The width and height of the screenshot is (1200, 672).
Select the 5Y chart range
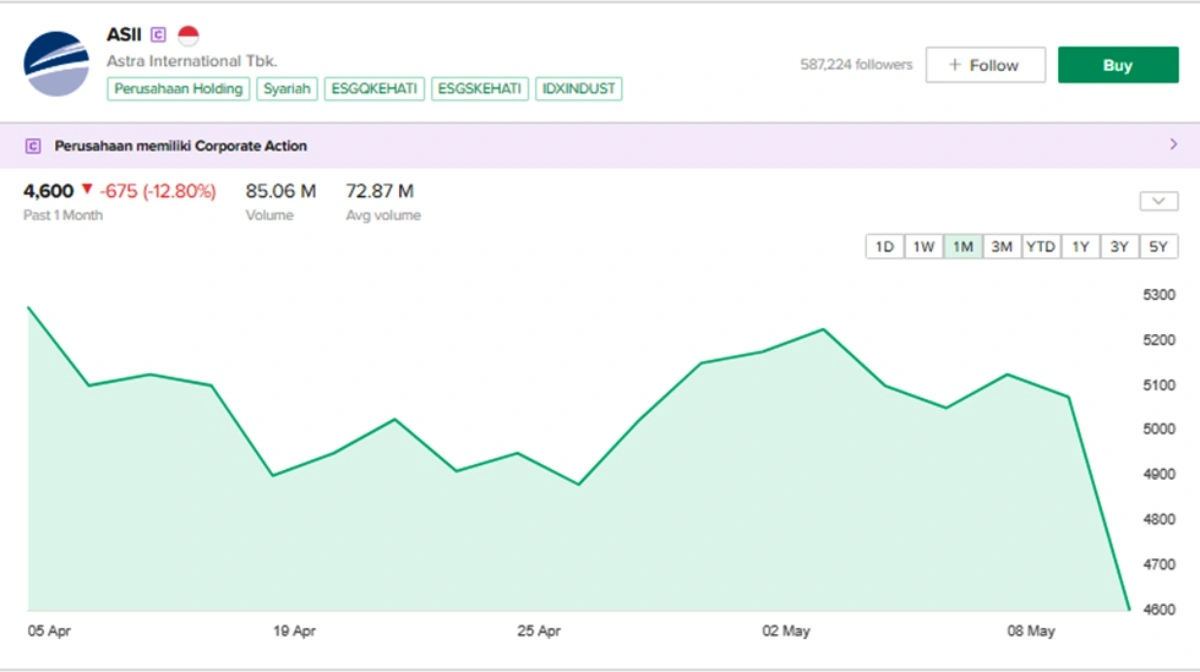click(x=1158, y=247)
